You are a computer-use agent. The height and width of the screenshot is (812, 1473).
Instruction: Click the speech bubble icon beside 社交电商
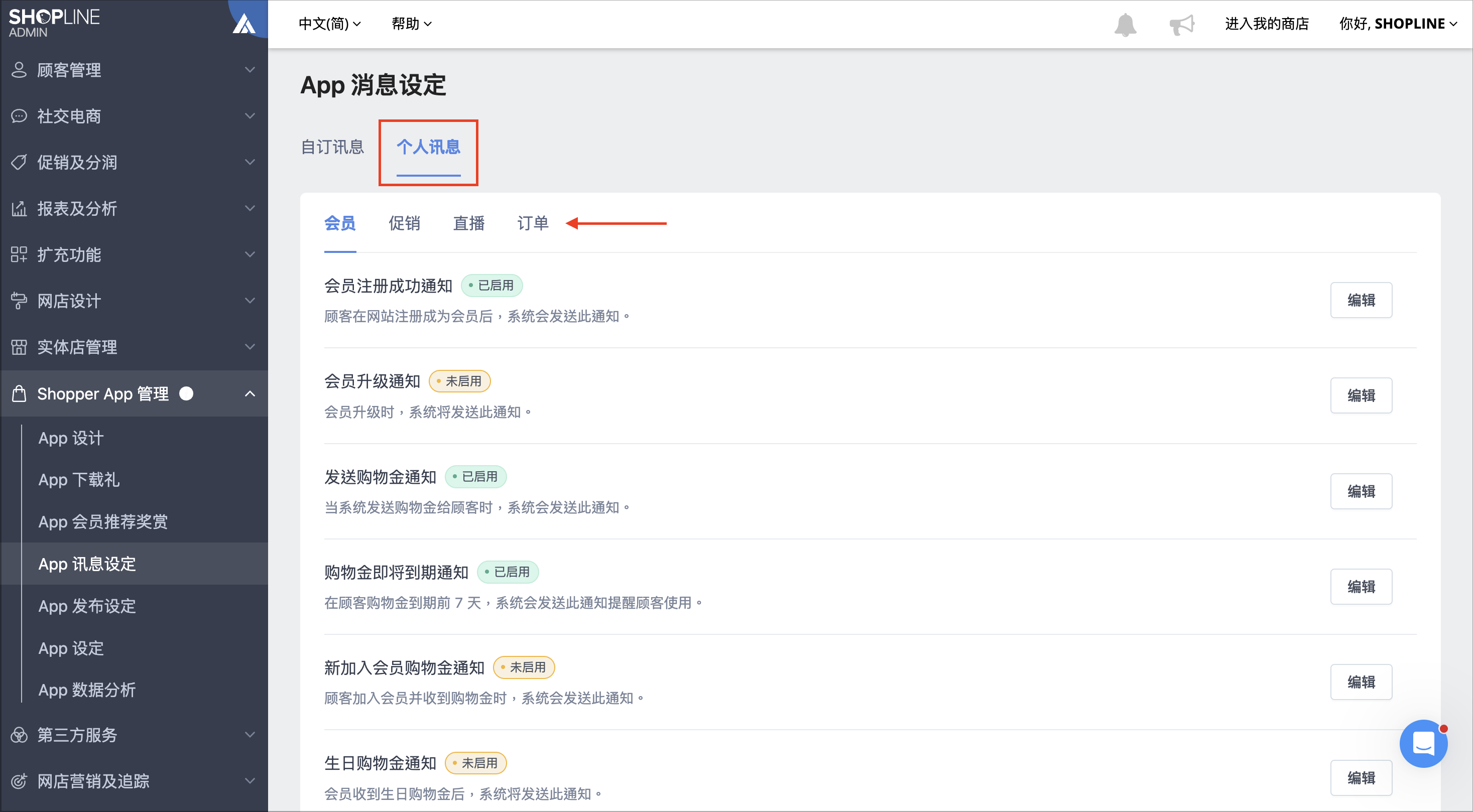click(x=19, y=116)
